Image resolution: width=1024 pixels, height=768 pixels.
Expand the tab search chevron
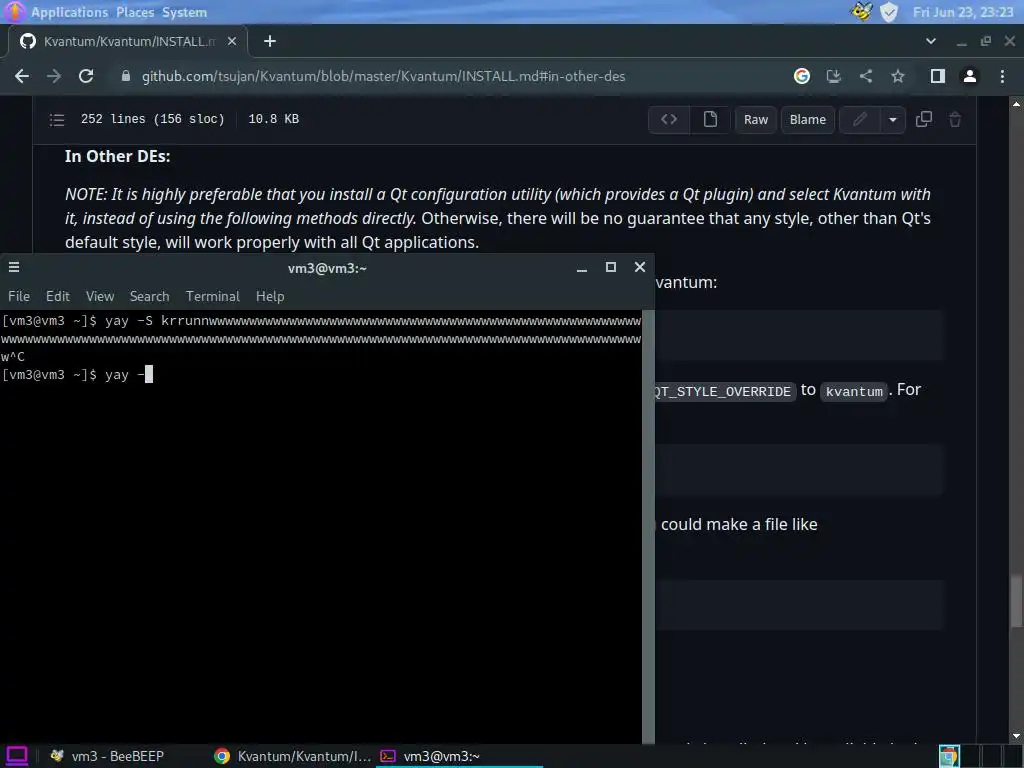tap(931, 41)
